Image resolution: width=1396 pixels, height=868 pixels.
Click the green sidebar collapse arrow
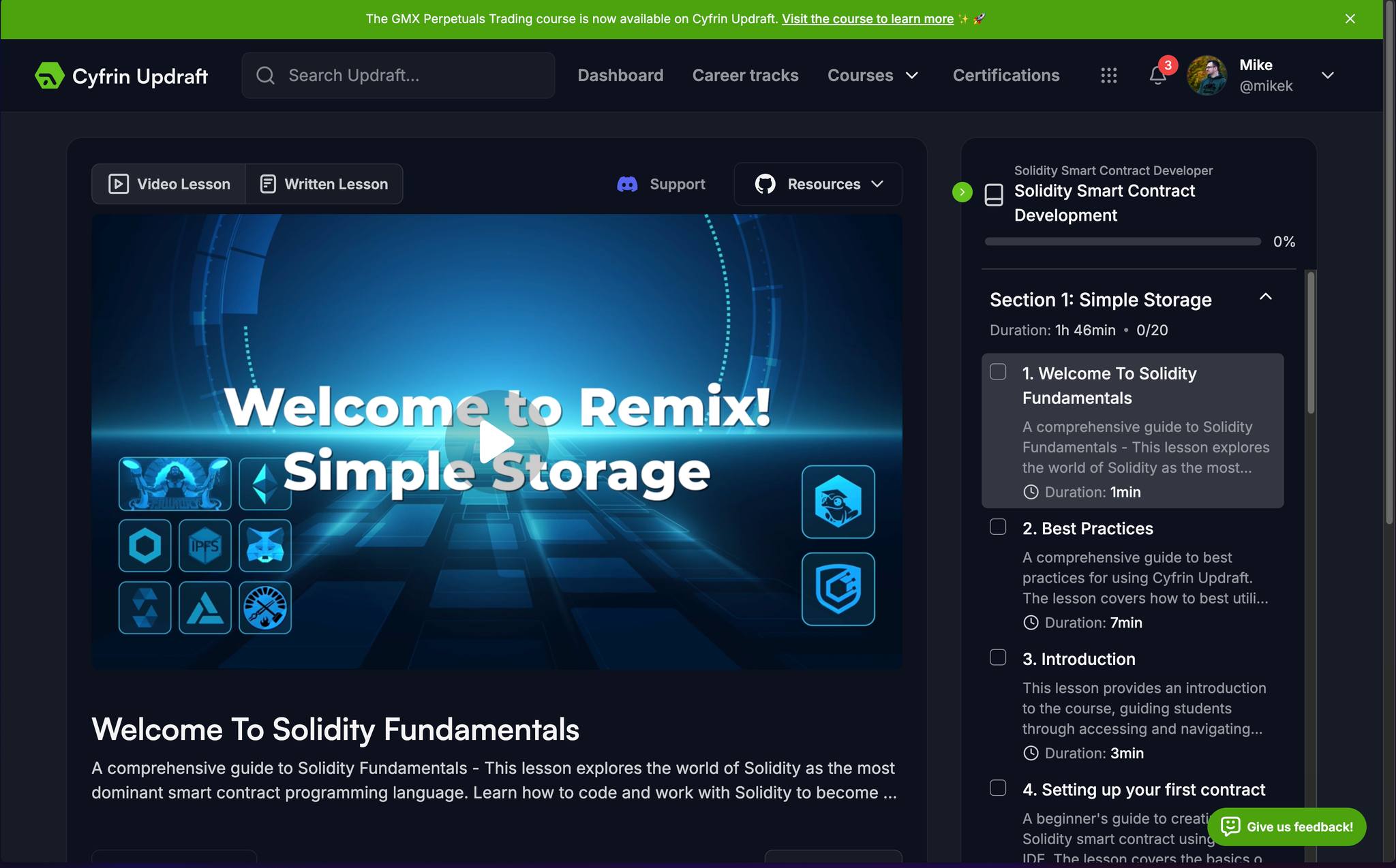962,192
